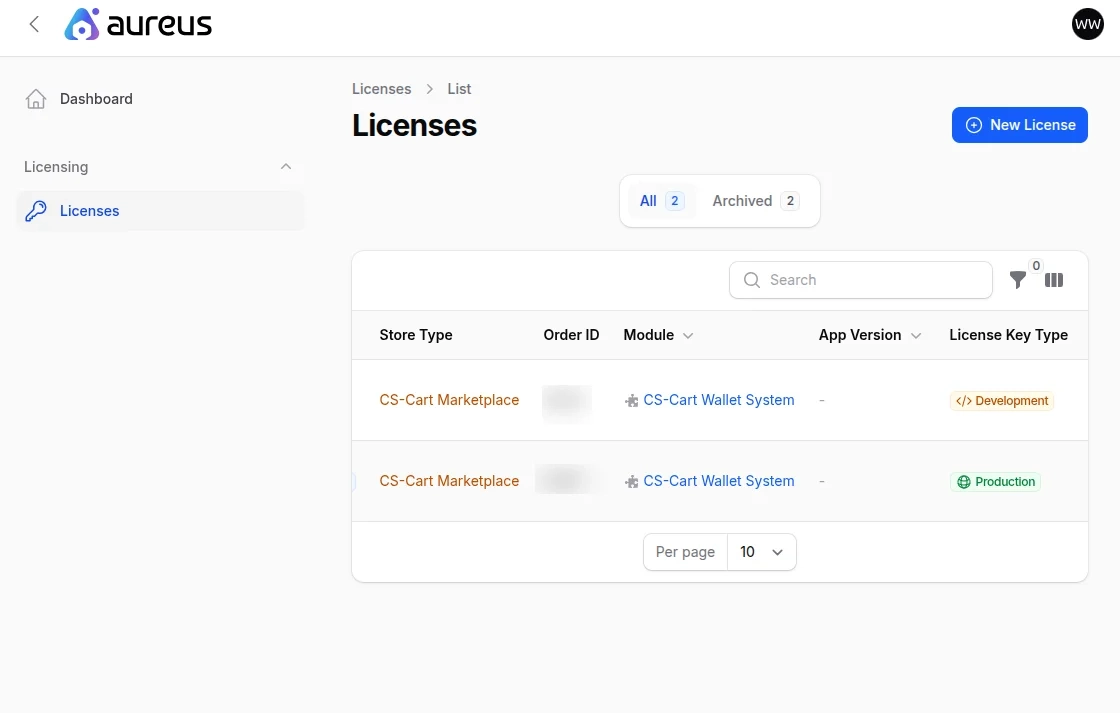
Task: Expand the Per page dropdown
Action: point(761,551)
